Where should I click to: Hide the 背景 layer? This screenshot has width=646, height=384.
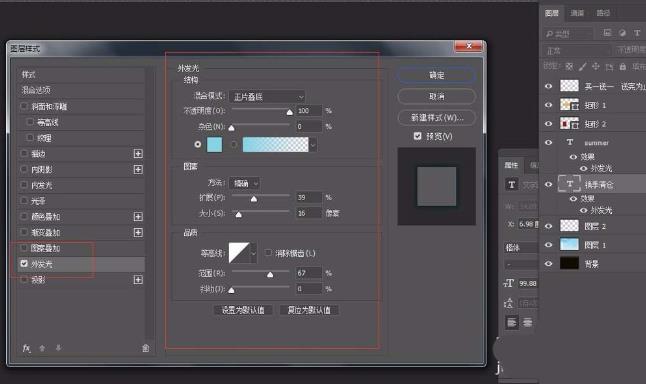tap(548, 264)
